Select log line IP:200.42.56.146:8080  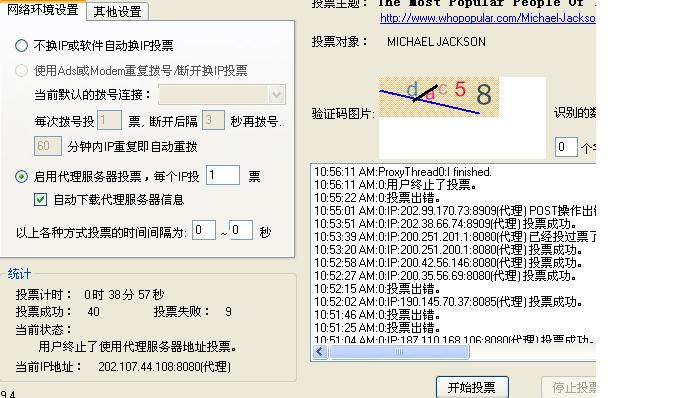[448, 263]
